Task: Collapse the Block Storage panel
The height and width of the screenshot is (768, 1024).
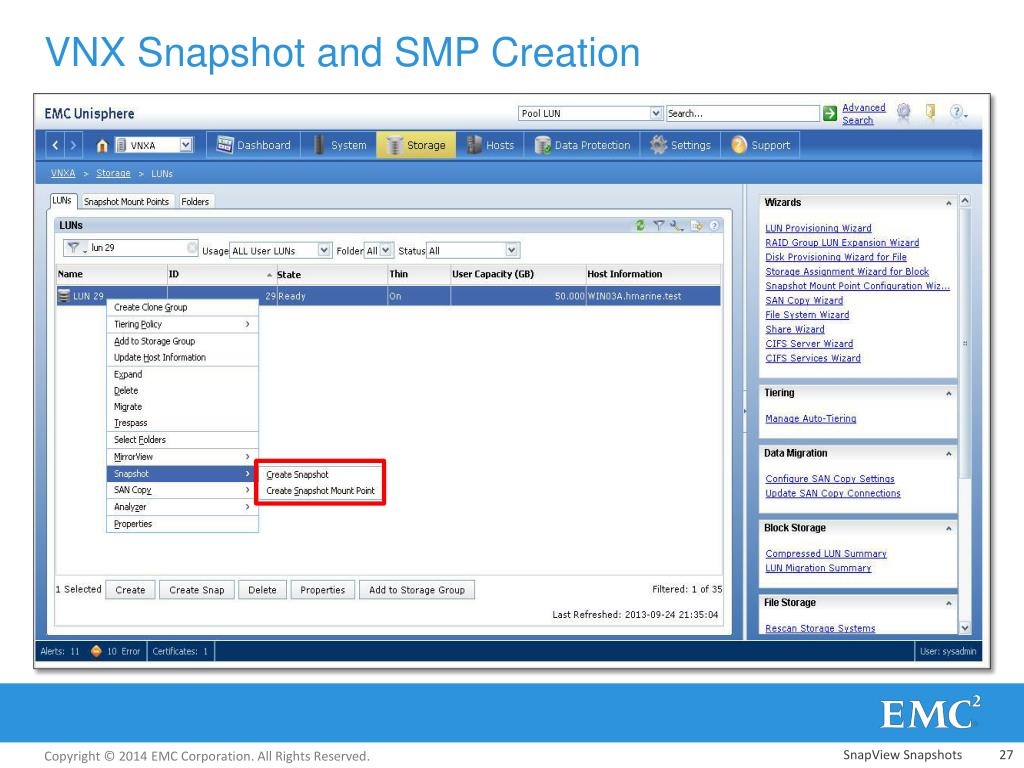Action: (948, 528)
